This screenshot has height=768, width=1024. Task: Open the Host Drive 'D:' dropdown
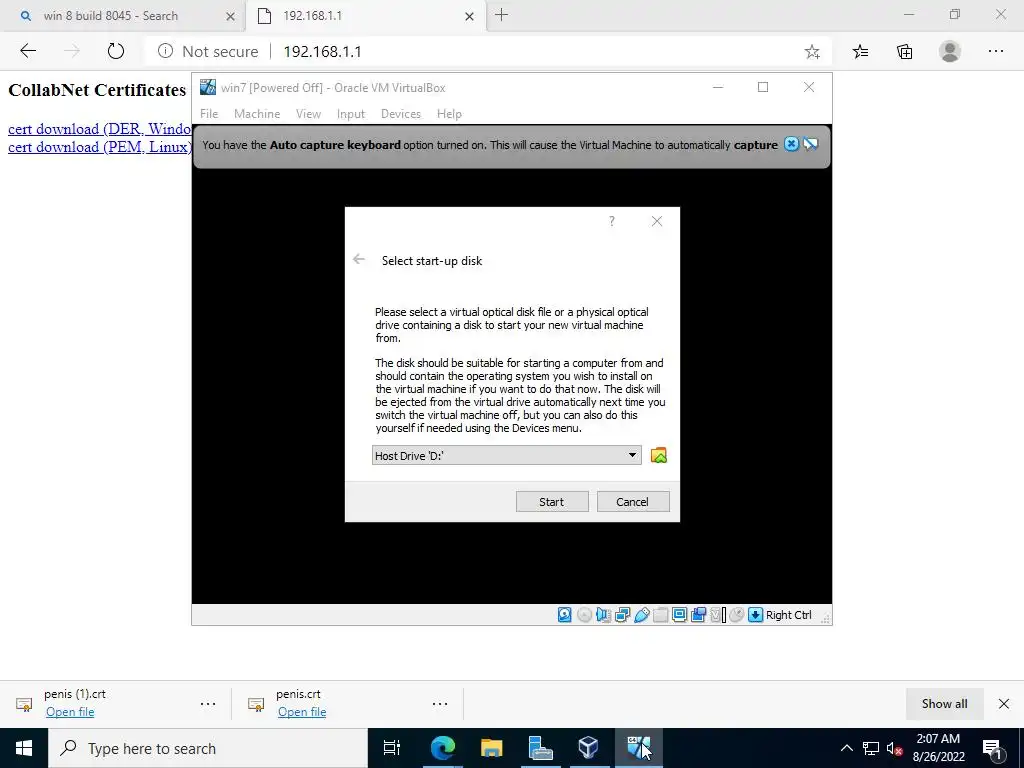506,455
